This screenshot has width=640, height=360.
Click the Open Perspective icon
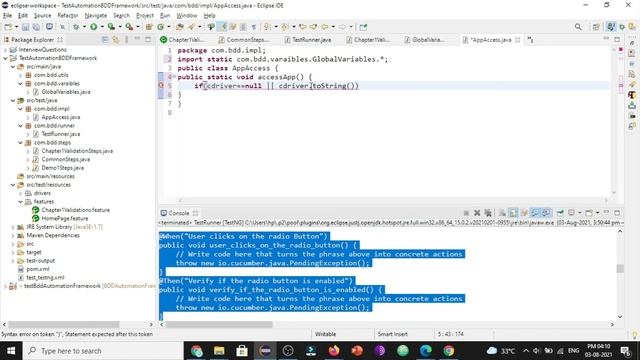[596, 27]
